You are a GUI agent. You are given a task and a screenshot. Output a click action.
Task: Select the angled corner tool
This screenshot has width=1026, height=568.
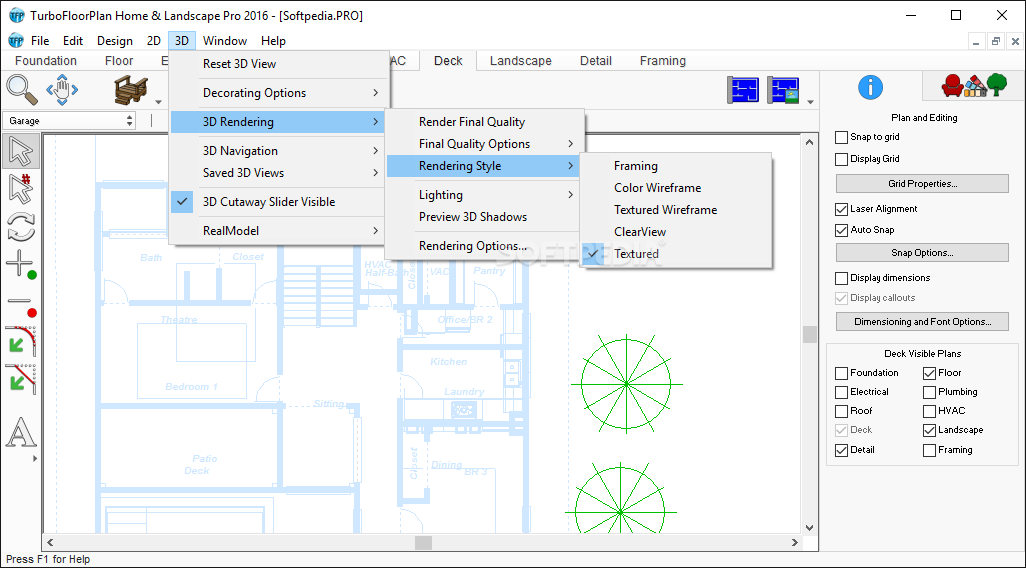click(x=21, y=379)
